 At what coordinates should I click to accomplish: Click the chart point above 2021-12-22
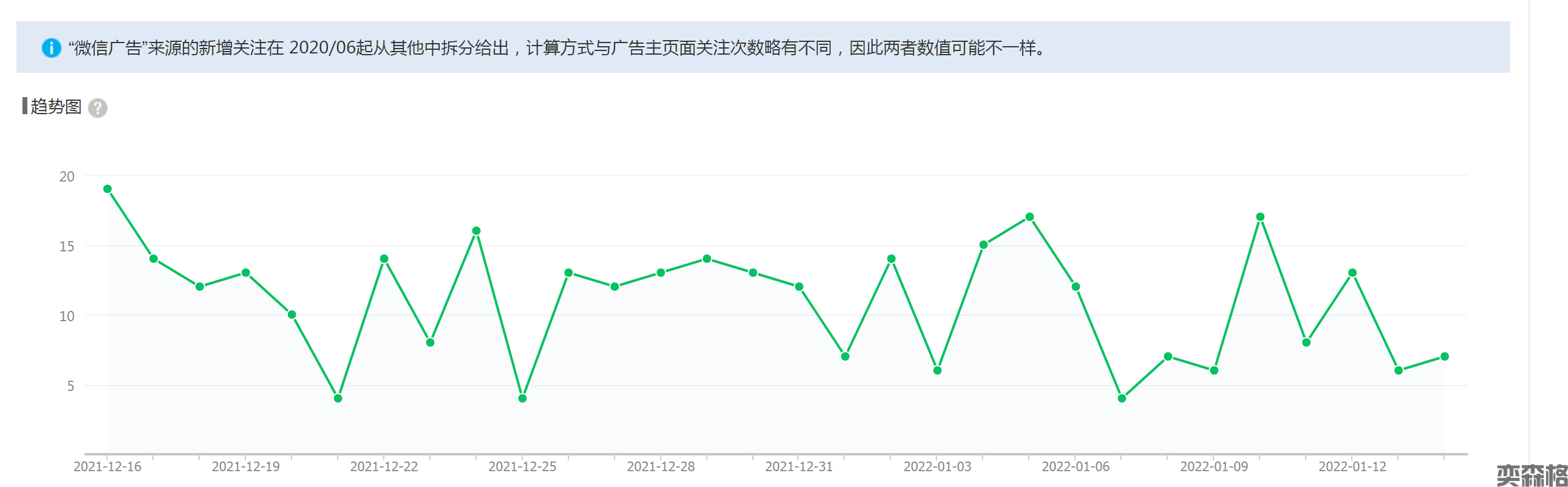tap(384, 259)
